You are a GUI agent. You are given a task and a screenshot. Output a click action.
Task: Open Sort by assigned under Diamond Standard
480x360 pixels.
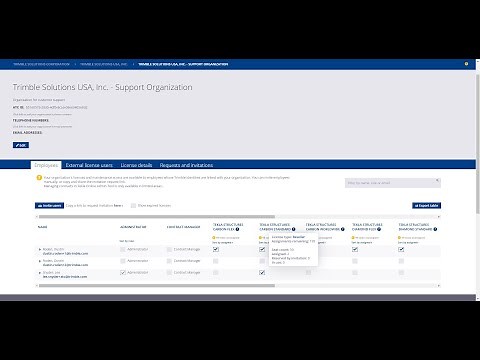[408, 243]
